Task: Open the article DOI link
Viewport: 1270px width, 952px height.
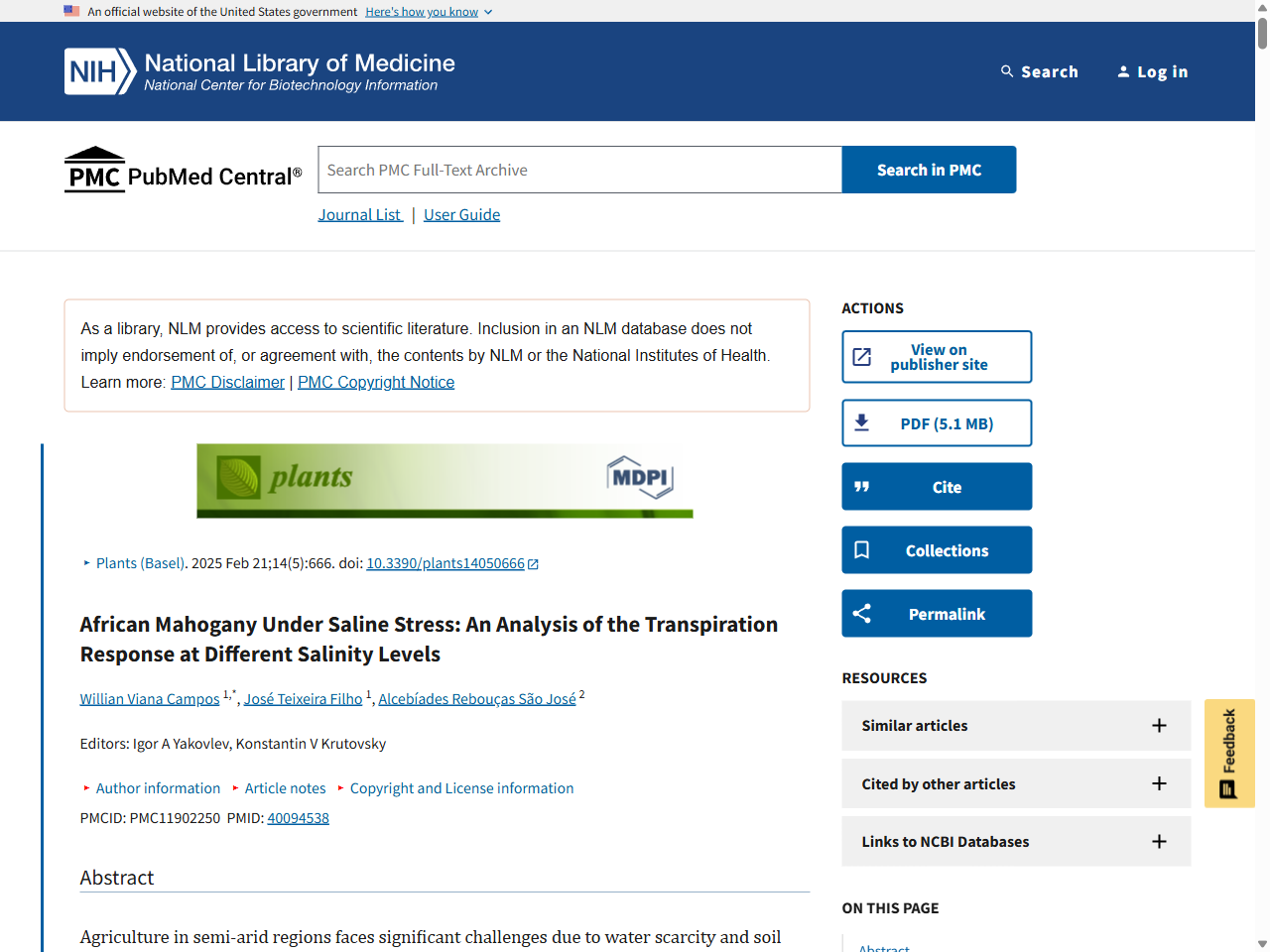Action: 444,563
